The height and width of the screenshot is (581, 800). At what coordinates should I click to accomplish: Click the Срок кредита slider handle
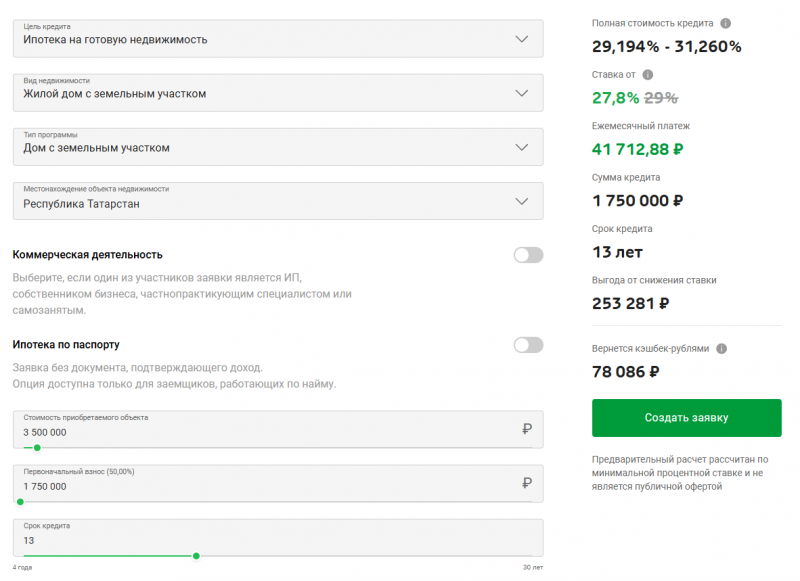[x=196, y=555]
